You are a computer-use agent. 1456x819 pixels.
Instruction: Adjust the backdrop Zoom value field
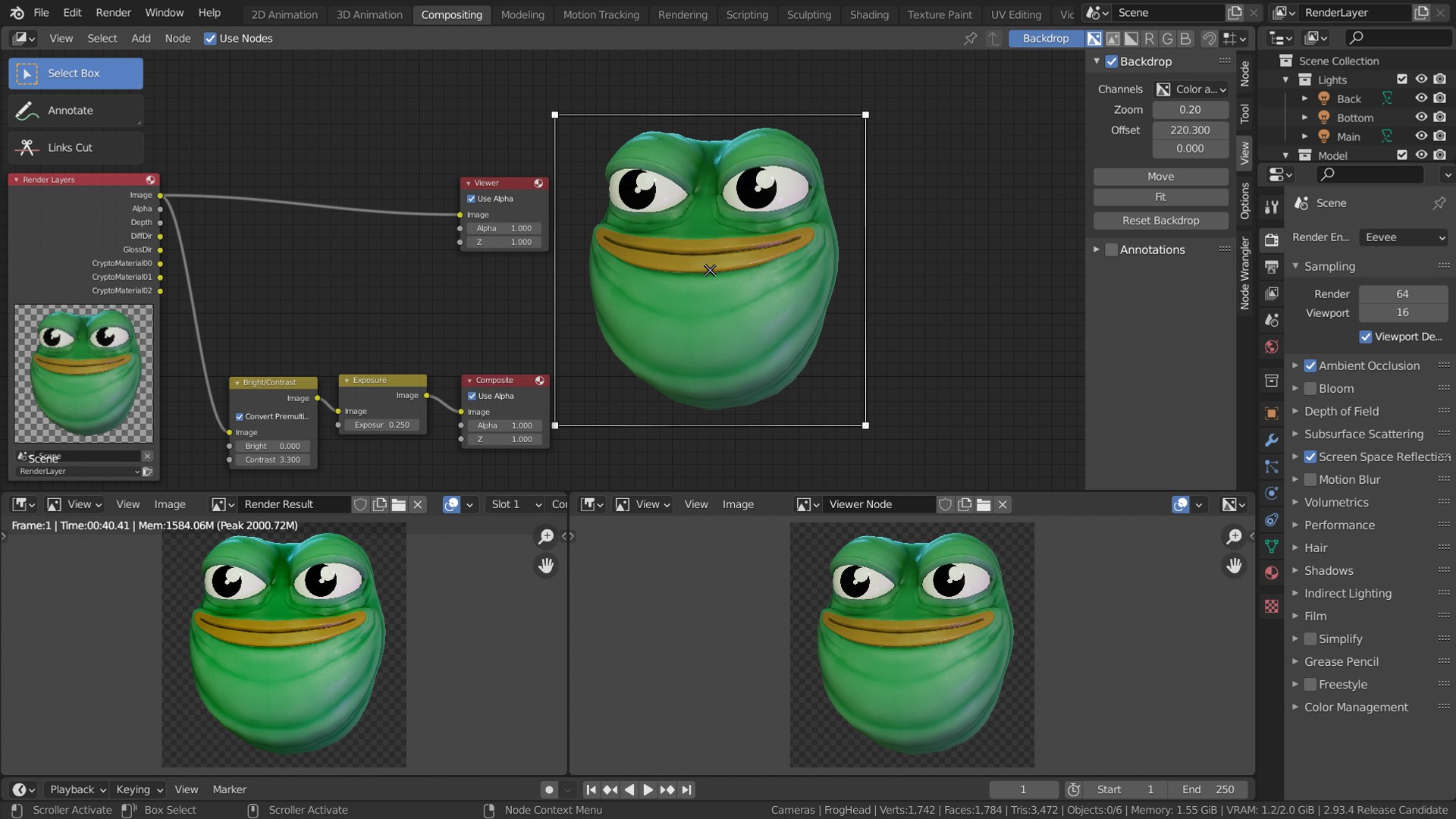click(x=1190, y=110)
